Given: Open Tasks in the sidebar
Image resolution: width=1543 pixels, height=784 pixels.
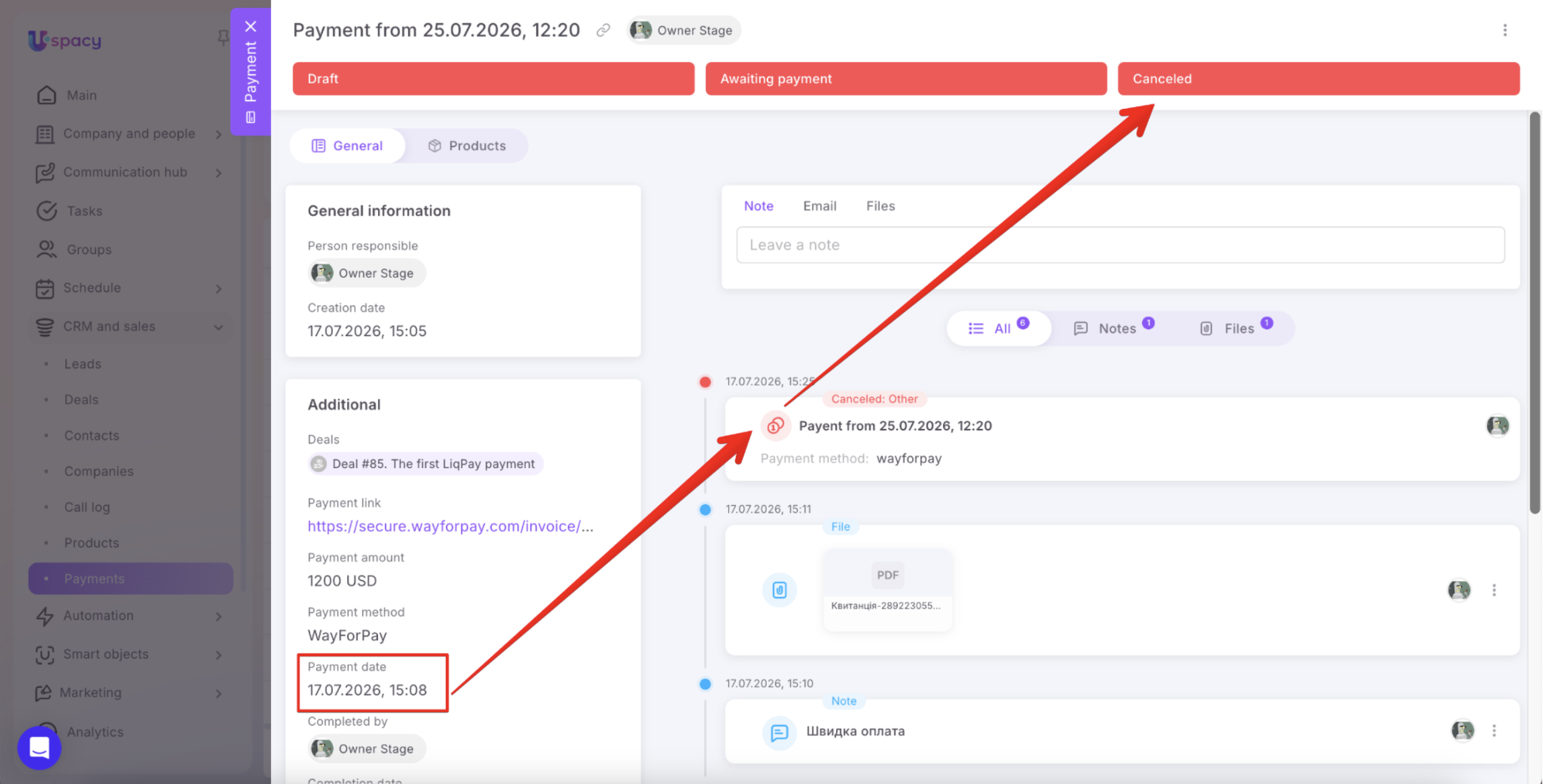Looking at the screenshot, I should (85, 210).
